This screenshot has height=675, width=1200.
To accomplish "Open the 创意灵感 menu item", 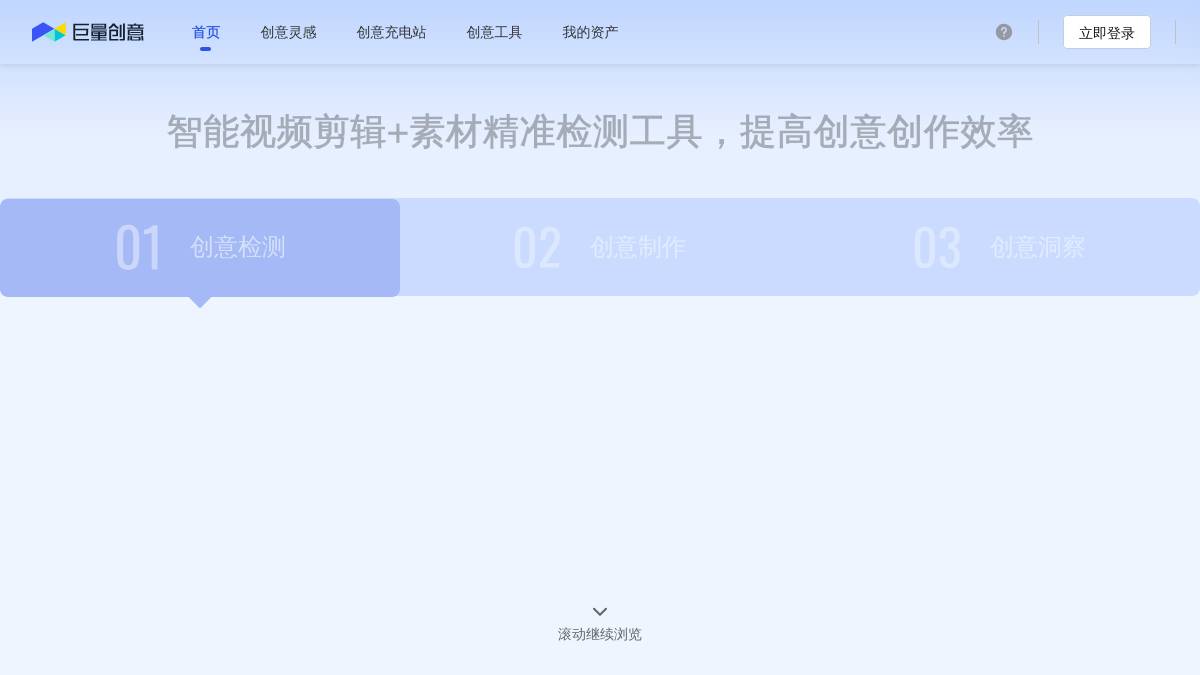I will (x=288, y=32).
